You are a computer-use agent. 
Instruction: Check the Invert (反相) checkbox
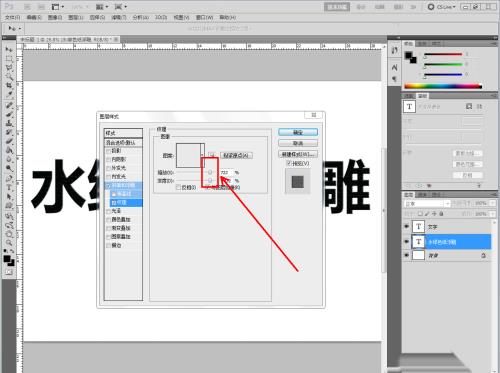click(178, 188)
